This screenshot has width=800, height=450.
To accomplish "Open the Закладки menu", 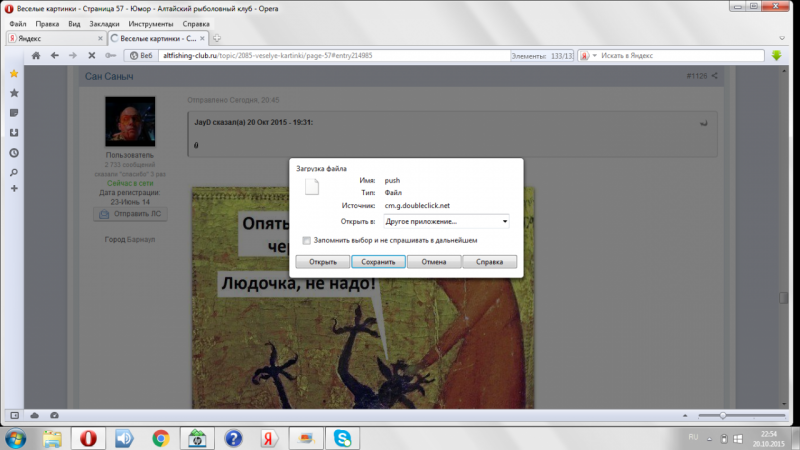I will (104, 24).
